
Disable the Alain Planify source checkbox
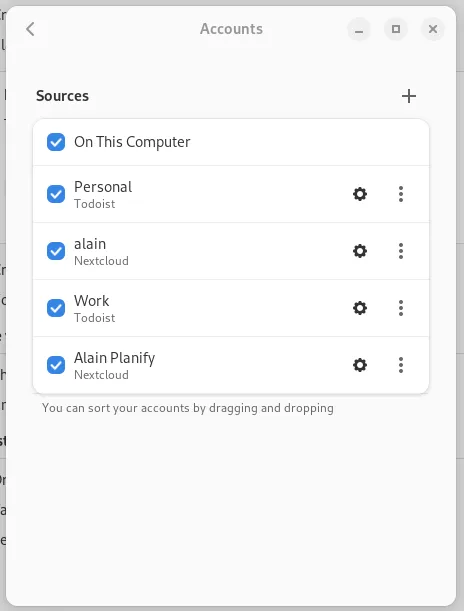click(56, 365)
